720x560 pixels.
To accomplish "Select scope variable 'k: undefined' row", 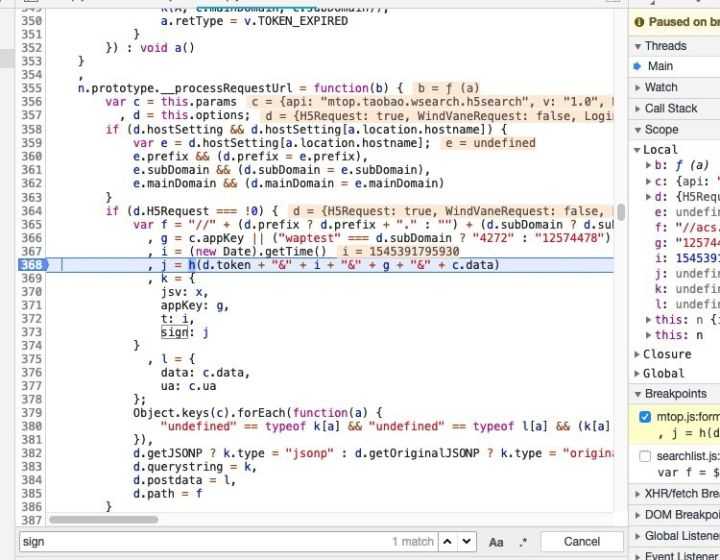I will [x=687, y=289].
